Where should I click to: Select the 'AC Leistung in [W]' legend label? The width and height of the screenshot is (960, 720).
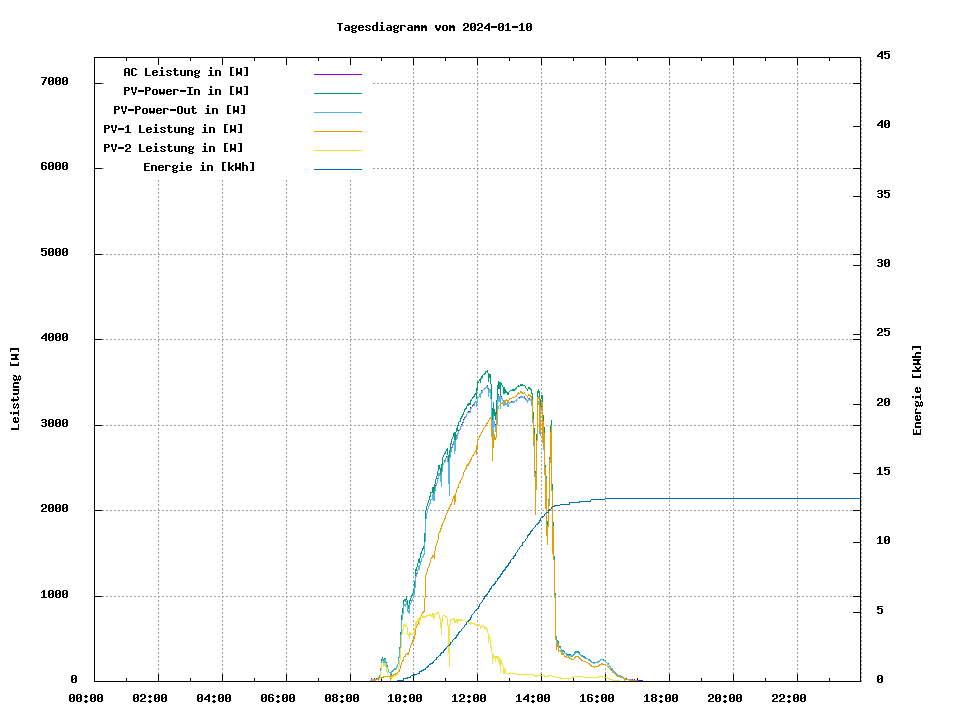click(x=186, y=72)
